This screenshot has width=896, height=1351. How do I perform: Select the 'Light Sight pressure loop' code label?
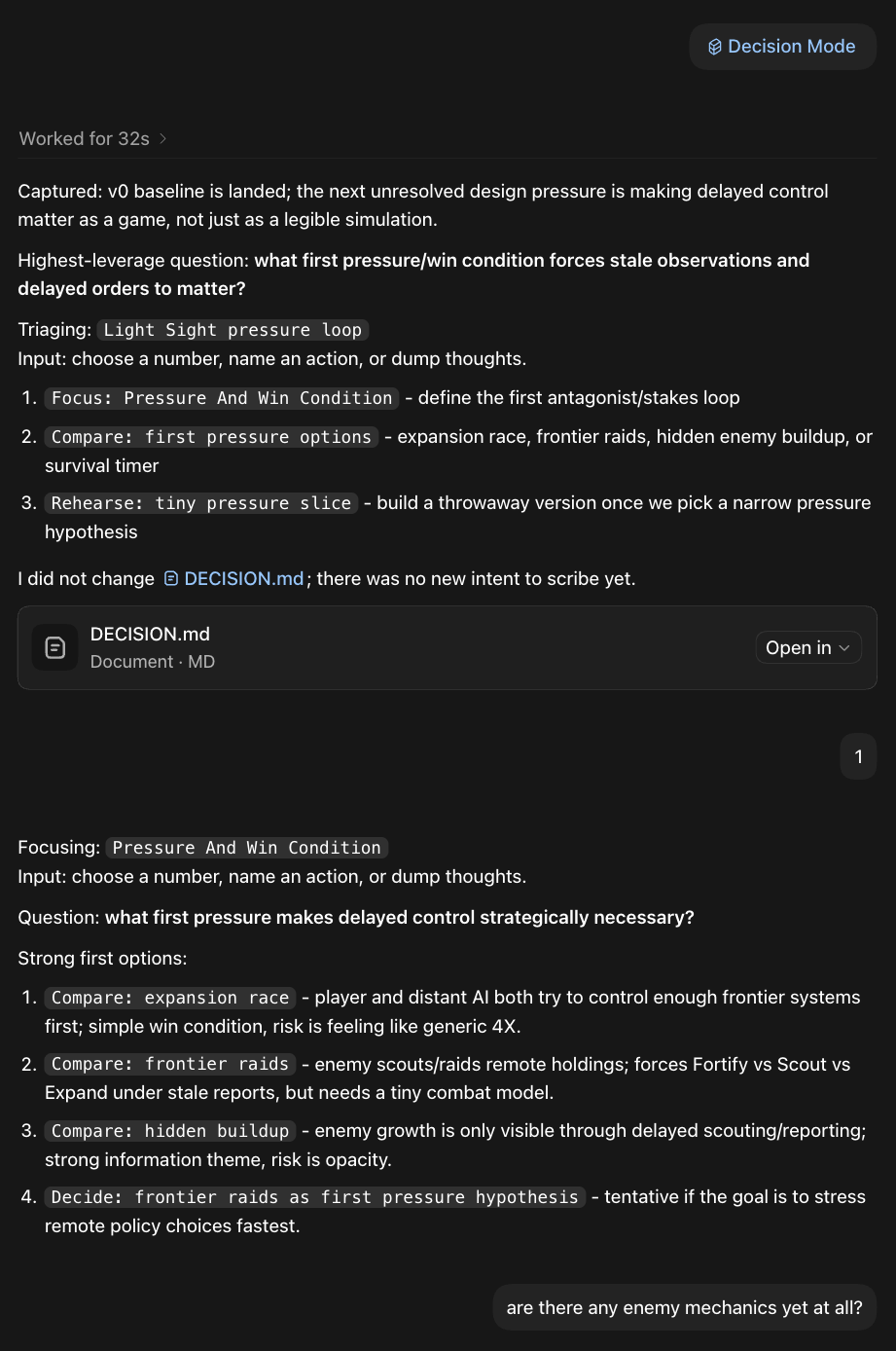[x=233, y=330]
